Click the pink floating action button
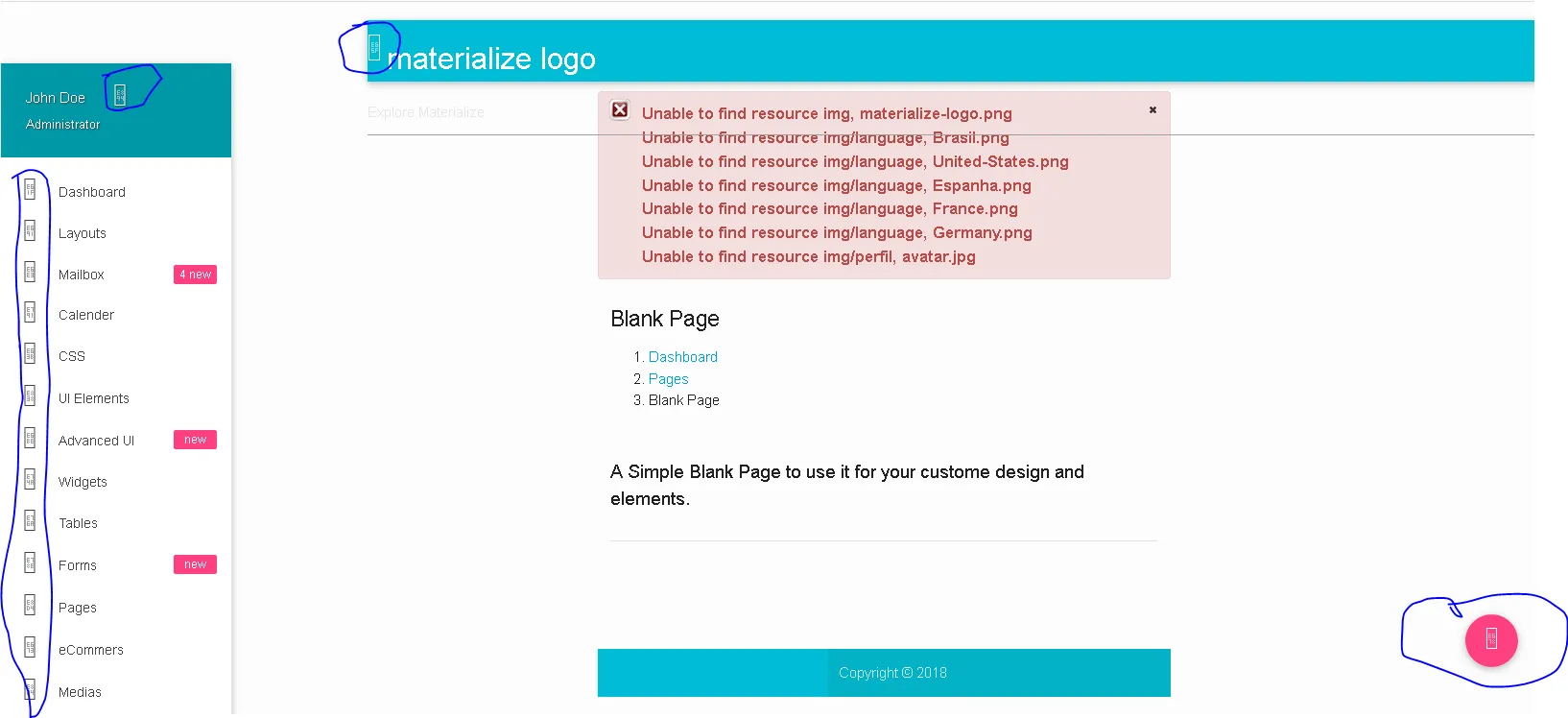Image resolution: width=1568 pixels, height=718 pixels. point(1490,639)
